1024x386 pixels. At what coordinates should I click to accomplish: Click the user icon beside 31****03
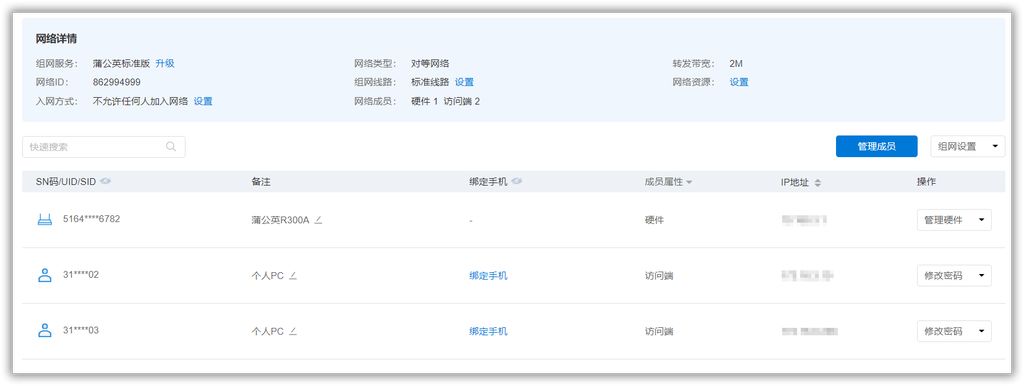coord(44,330)
